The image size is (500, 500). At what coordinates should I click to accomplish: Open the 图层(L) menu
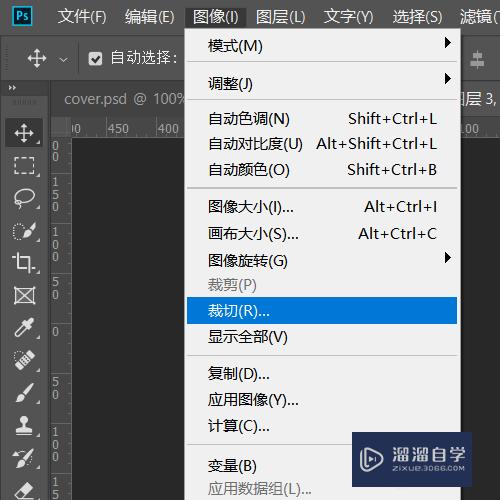pyautogui.click(x=280, y=17)
